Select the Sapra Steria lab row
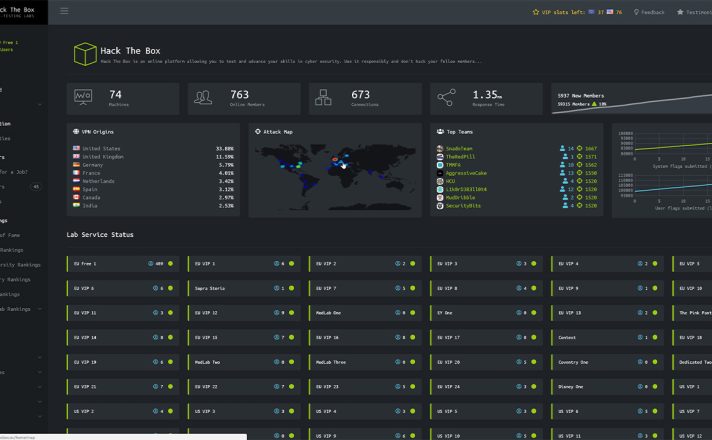Screen dimensions: 712x440 coord(244,288)
